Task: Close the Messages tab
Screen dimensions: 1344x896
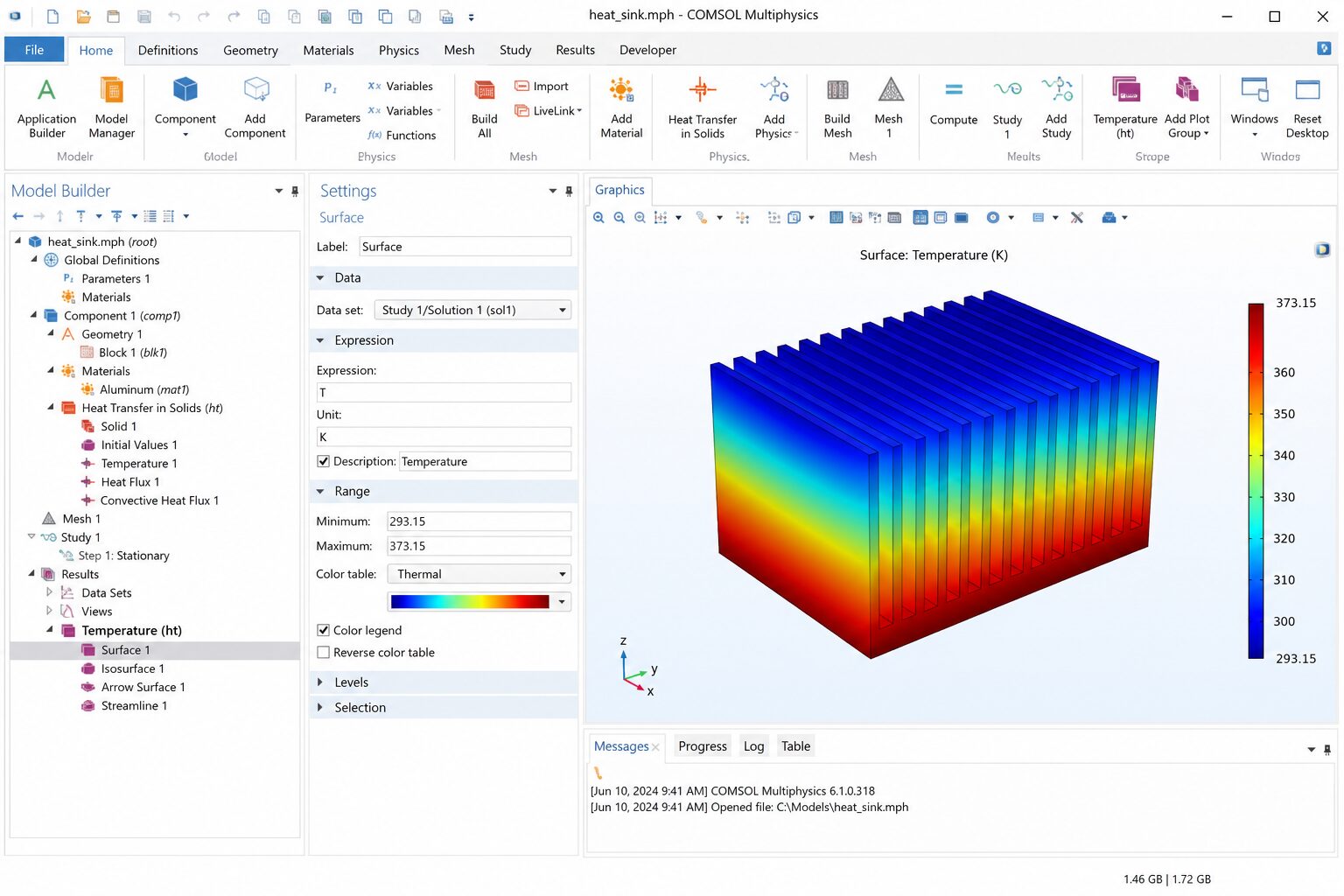Action: (655, 747)
